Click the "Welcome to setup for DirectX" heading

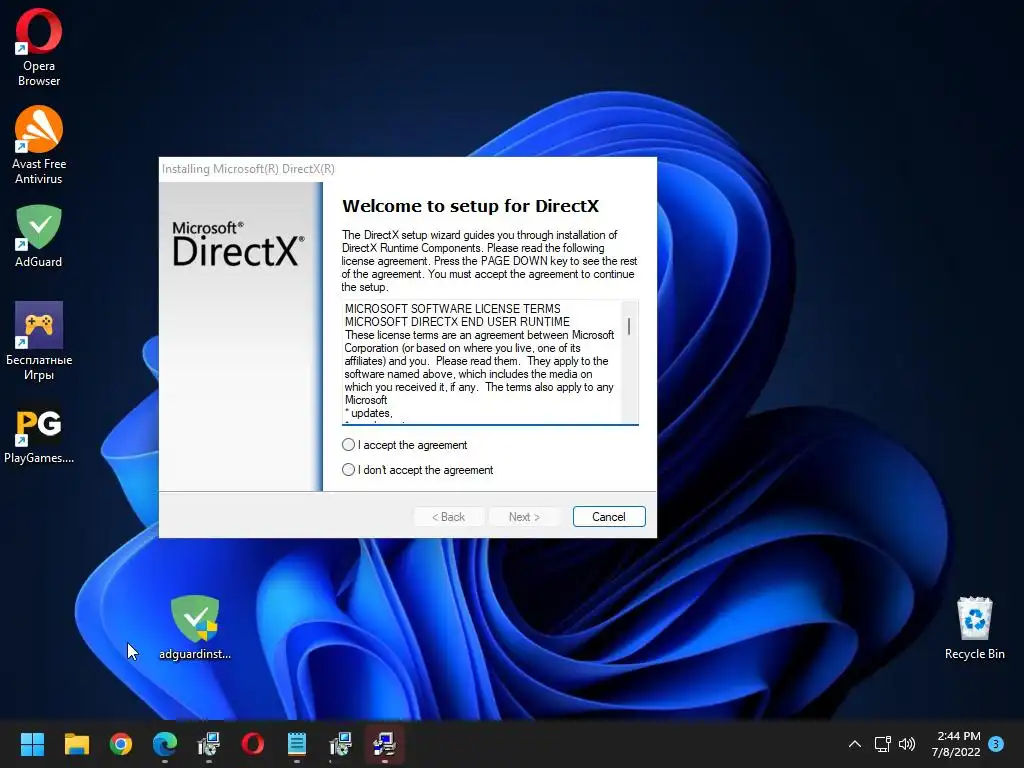click(x=470, y=206)
